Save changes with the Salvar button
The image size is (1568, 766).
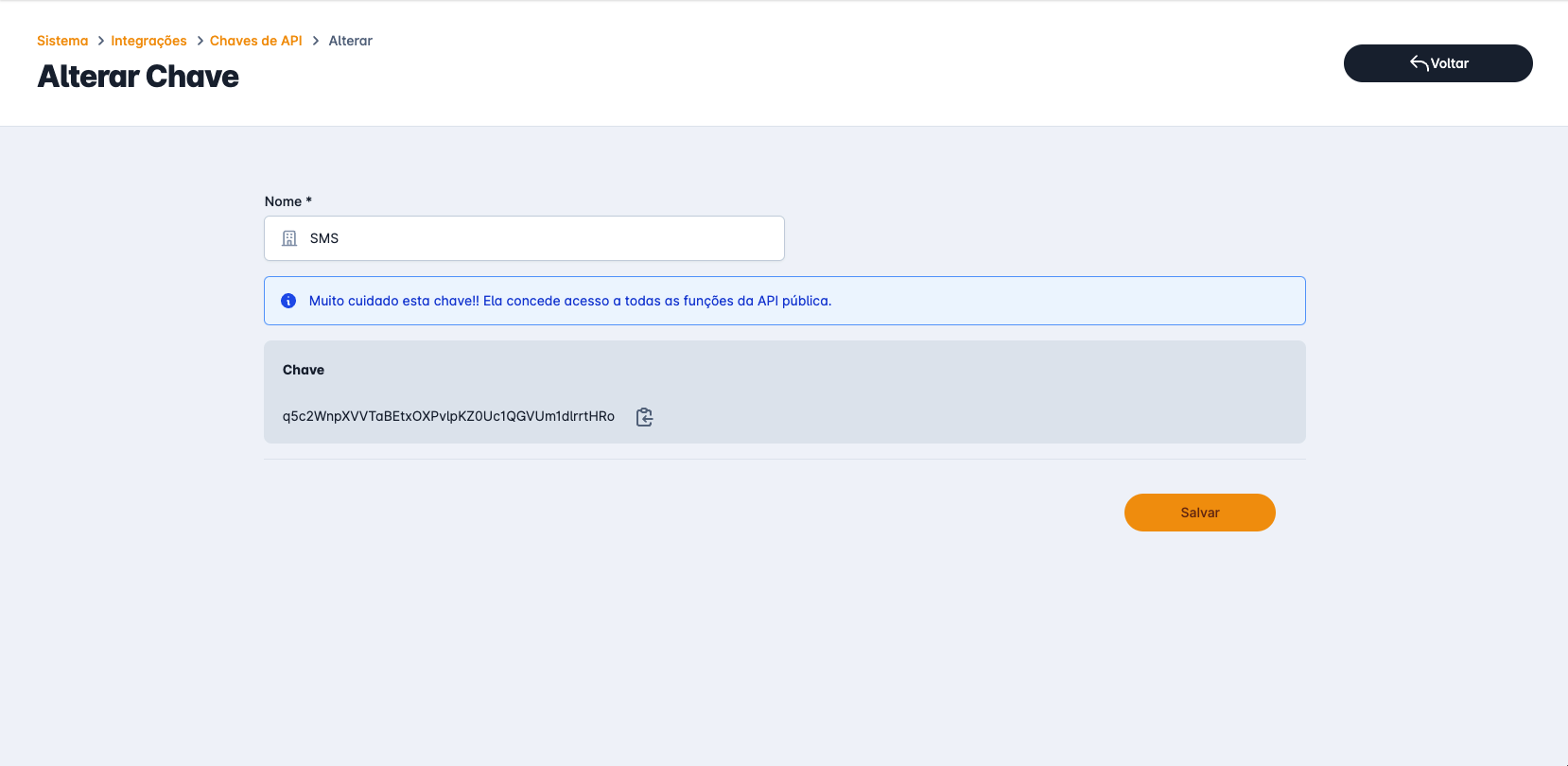coord(1199,513)
